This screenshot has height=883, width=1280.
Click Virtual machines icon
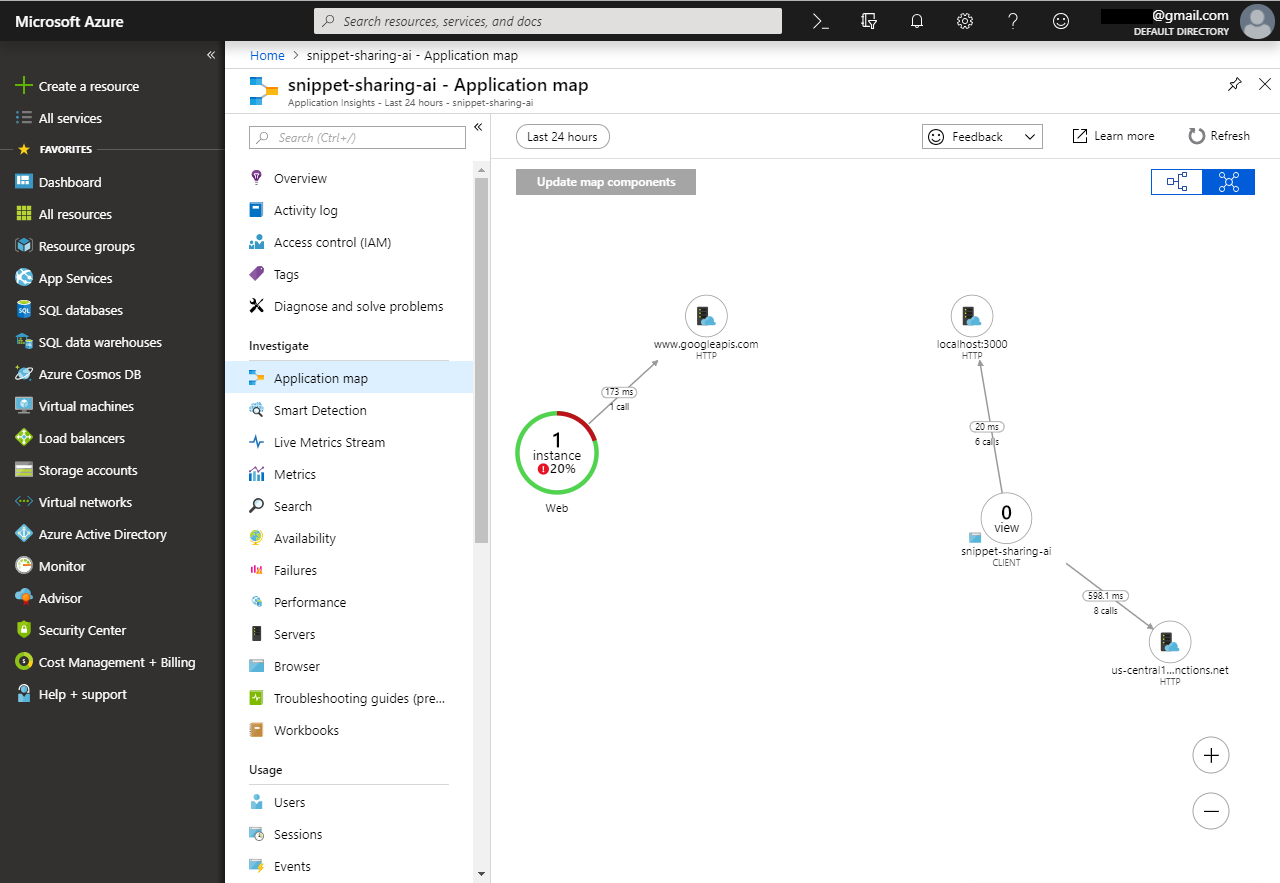24,406
